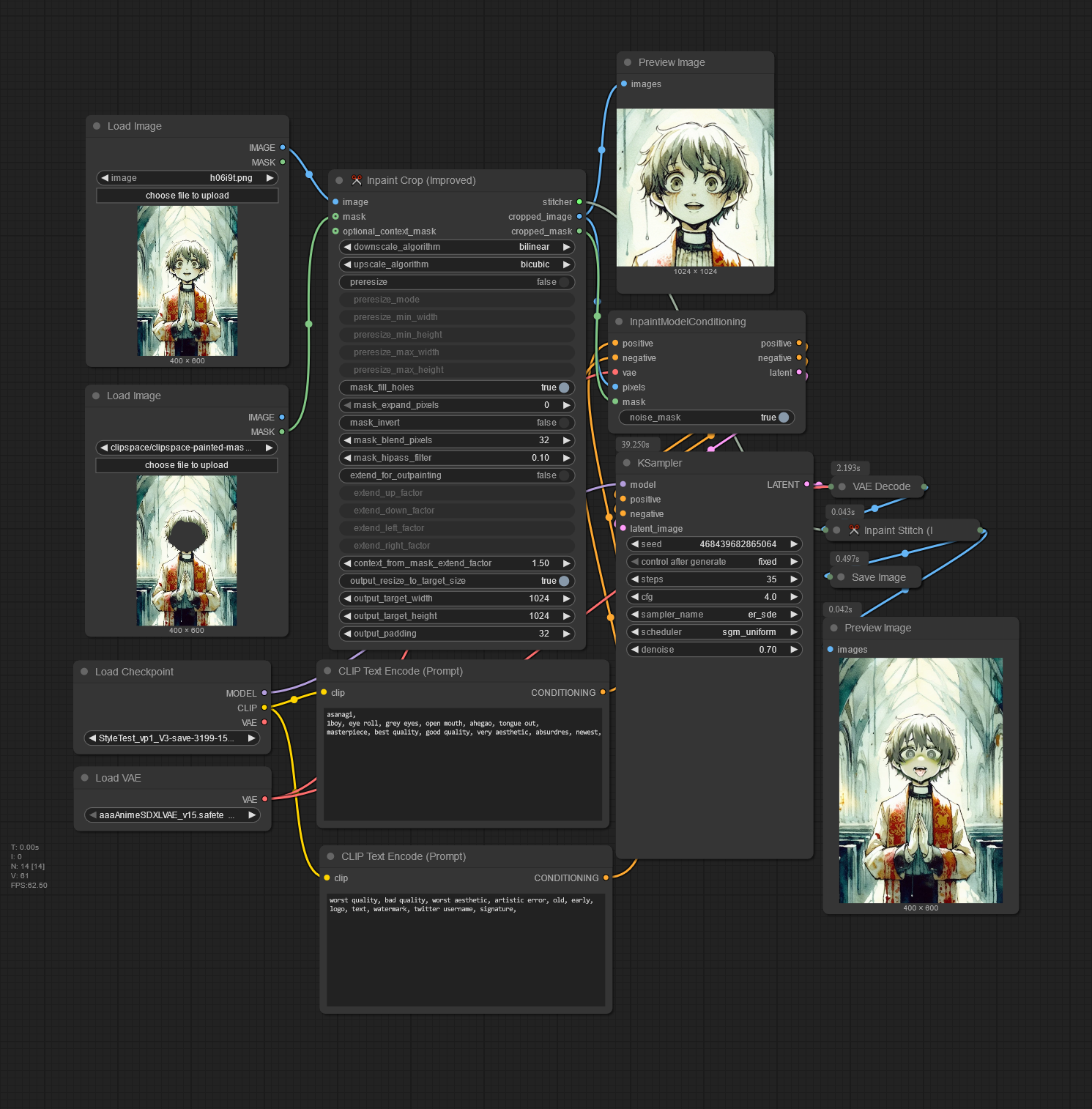Toggle output_resize_to_target_size off

coord(563,581)
